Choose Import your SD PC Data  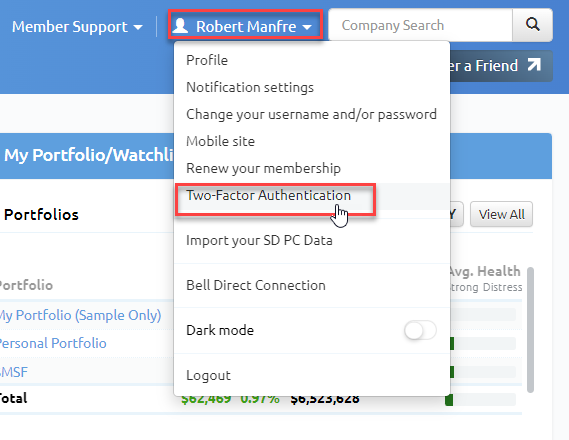259,240
